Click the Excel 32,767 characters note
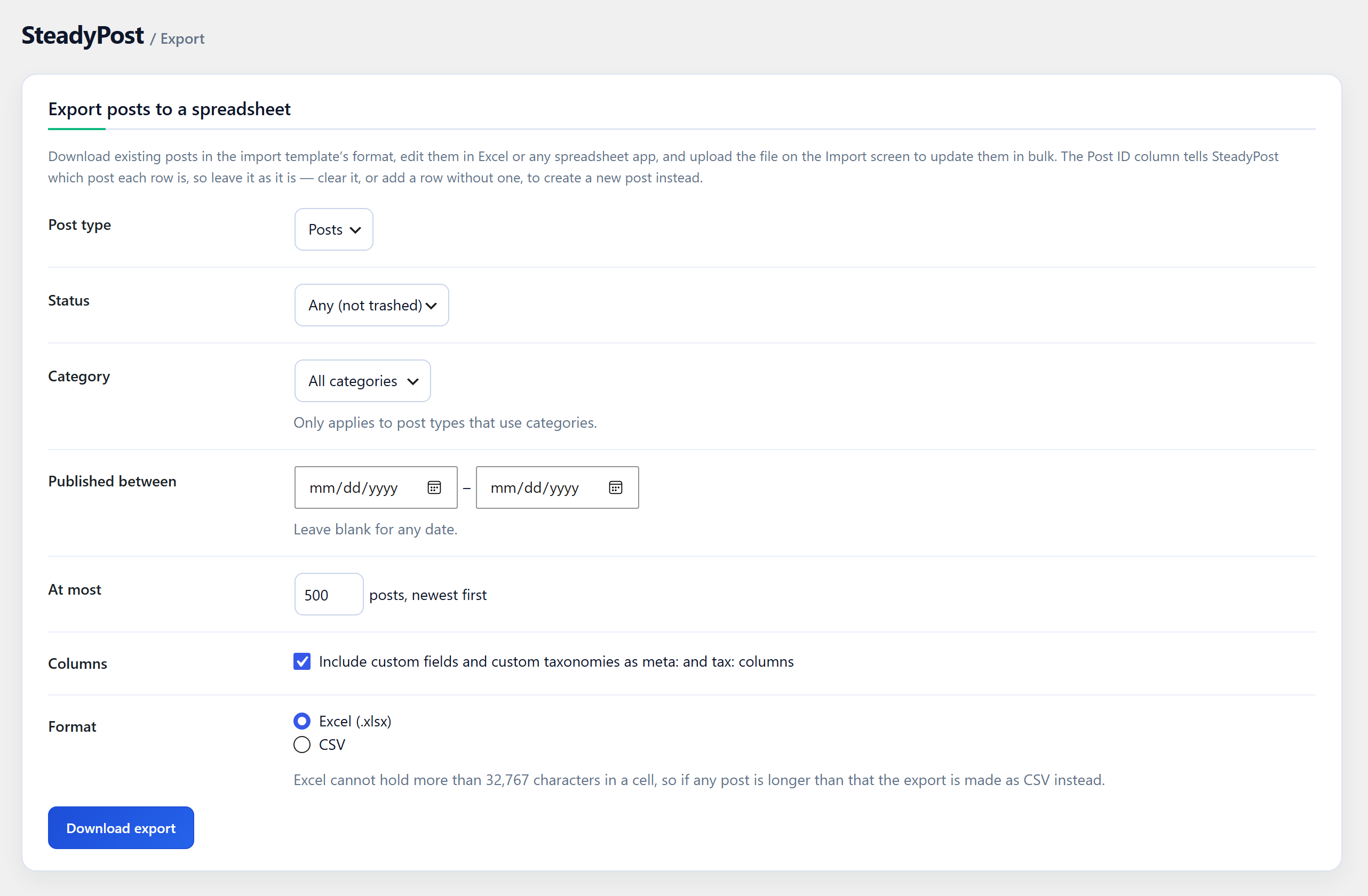Viewport: 1368px width, 896px height. coord(699,780)
